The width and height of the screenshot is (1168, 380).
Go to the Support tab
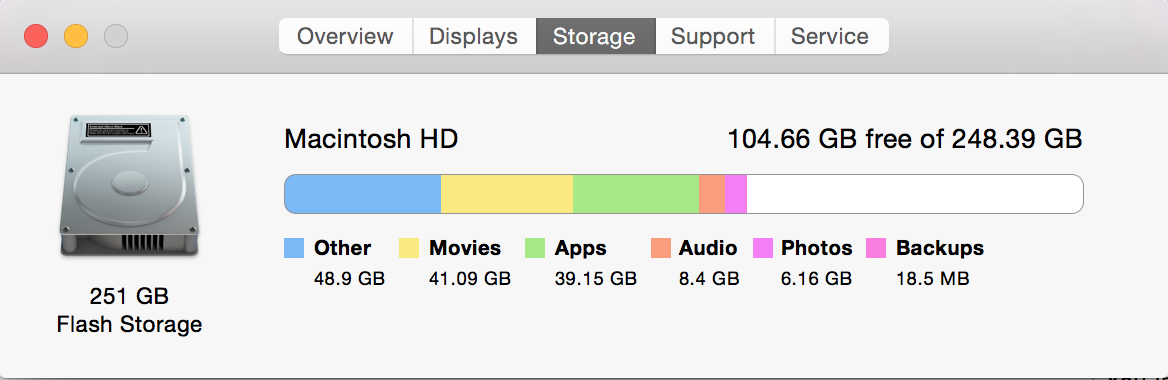pyautogui.click(x=714, y=37)
